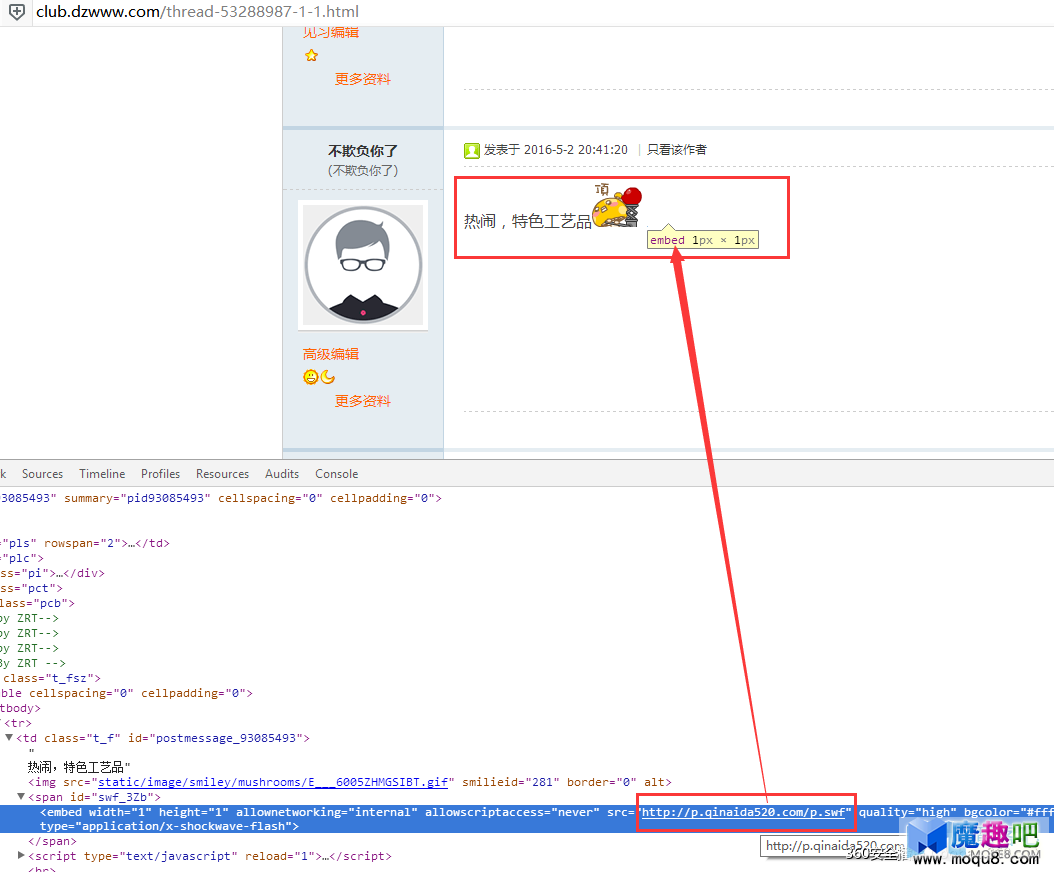Viewport: 1054px width, 872px height.
Task: Click the green user icon beside 发表于
Action: coord(472,150)
